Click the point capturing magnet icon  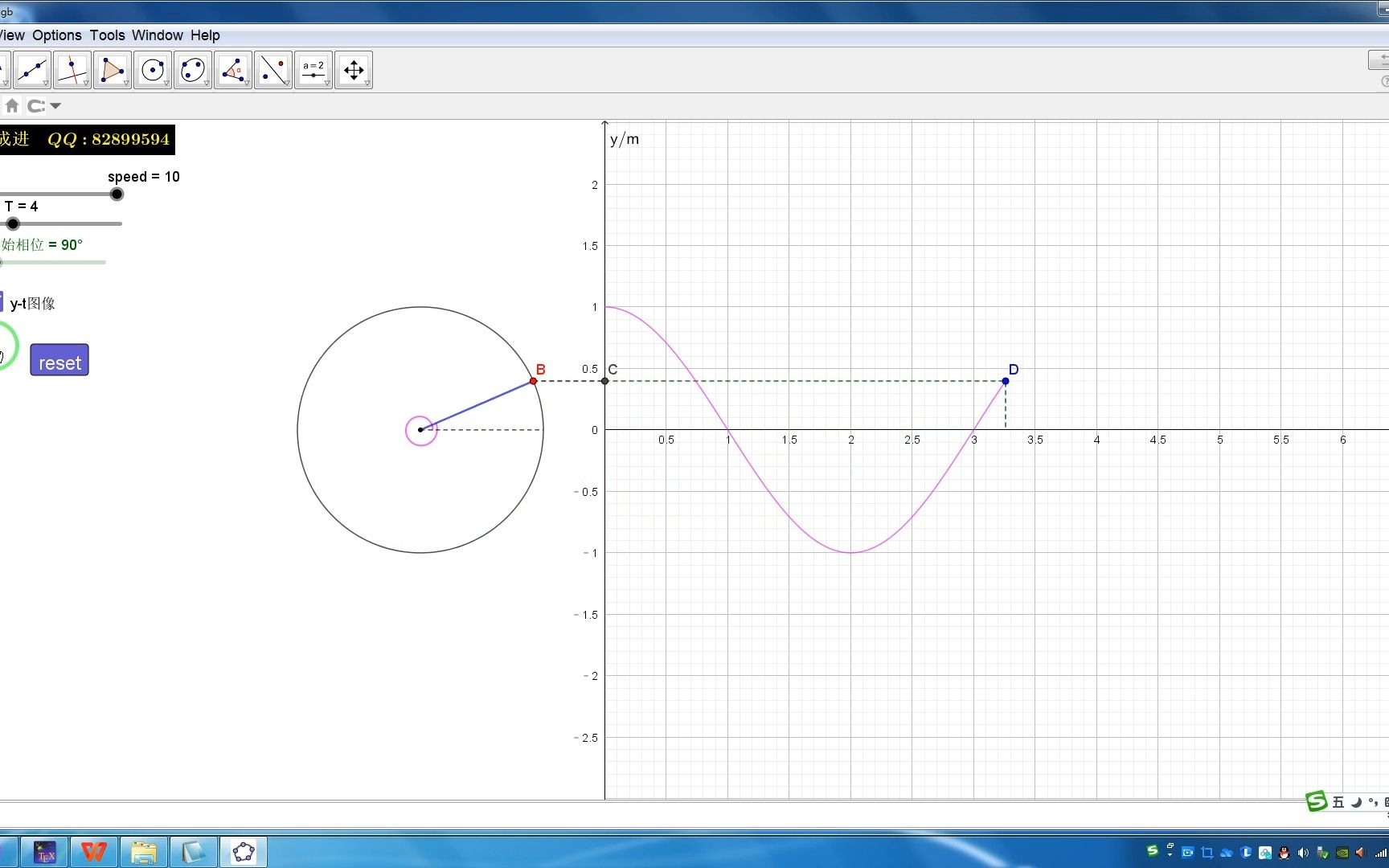(35, 105)
